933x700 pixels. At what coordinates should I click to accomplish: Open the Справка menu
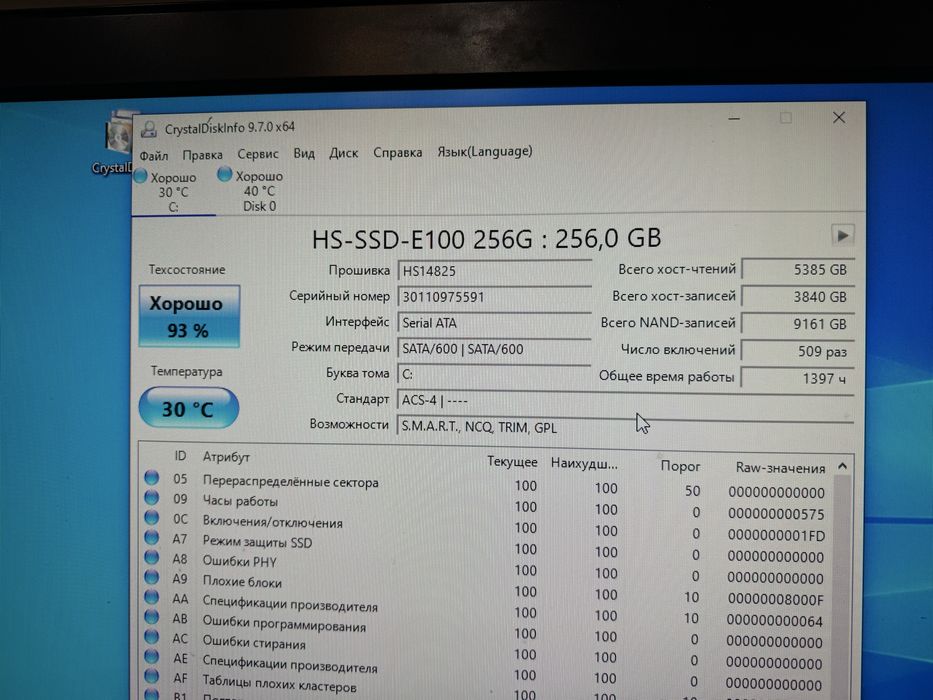coord(397,152)
